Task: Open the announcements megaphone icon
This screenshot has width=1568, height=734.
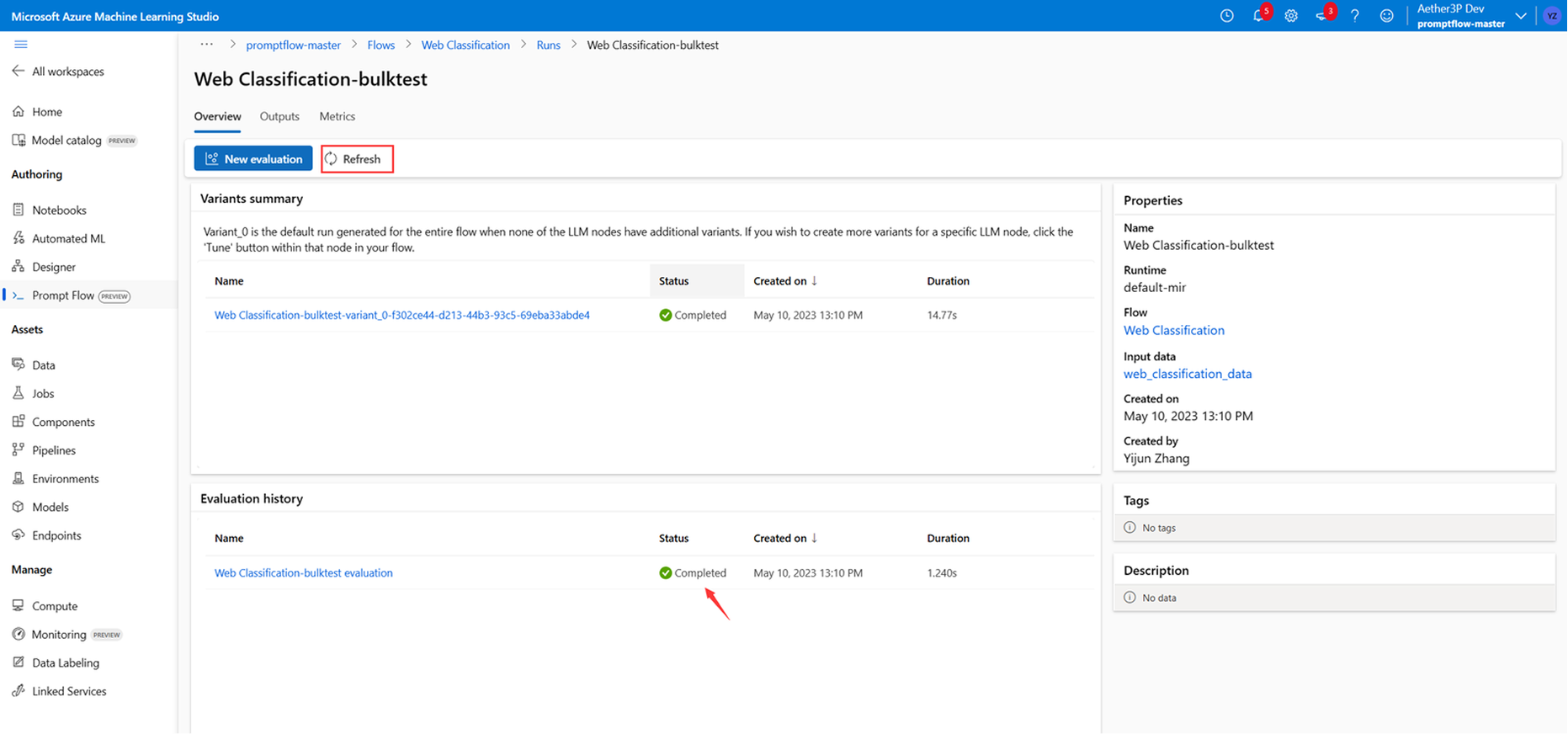Action: click(1323, 16)
